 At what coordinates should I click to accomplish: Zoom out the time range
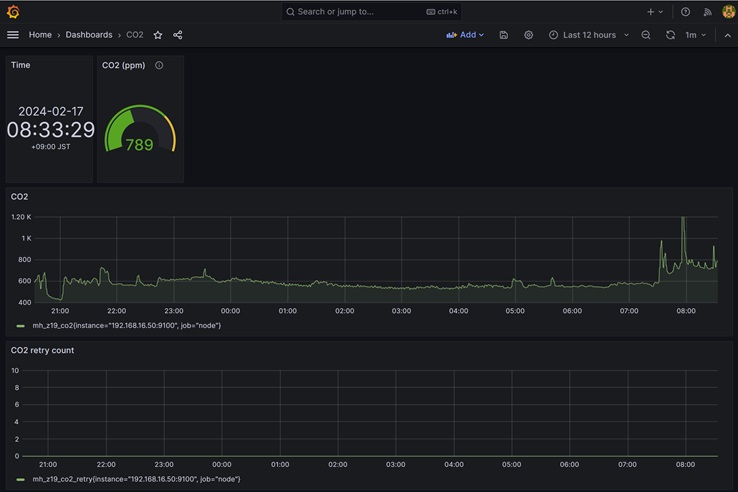click(646, 35)
